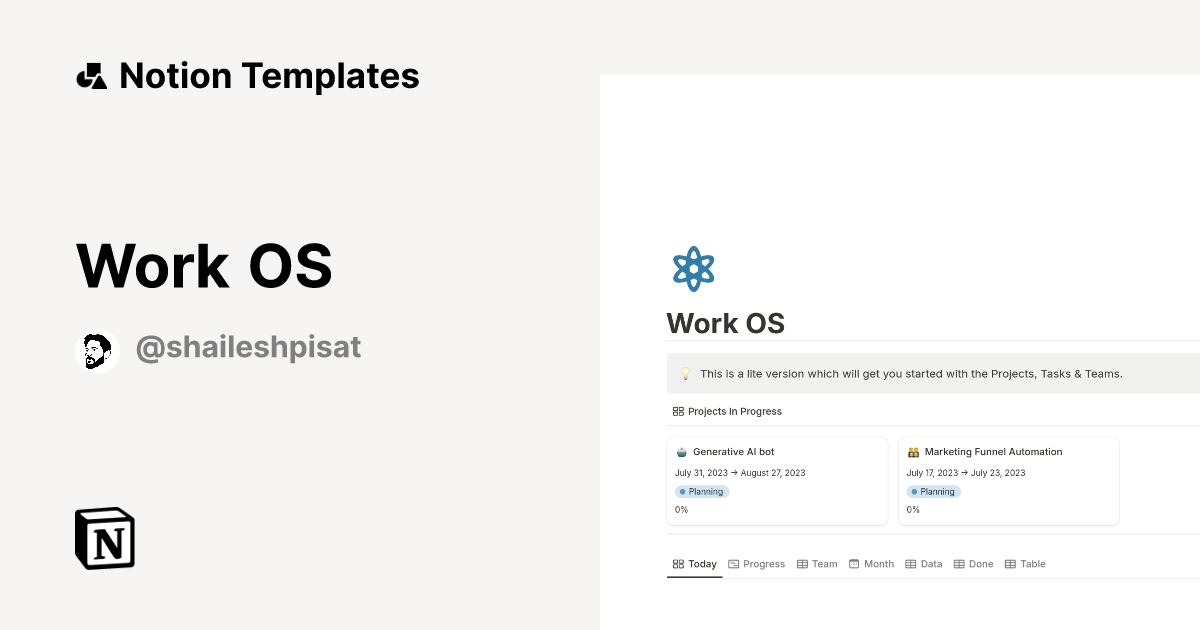Click the calendar icon beside the Month view
Viewport: 1200px width, 630px height.
click(x=853, y=563)
